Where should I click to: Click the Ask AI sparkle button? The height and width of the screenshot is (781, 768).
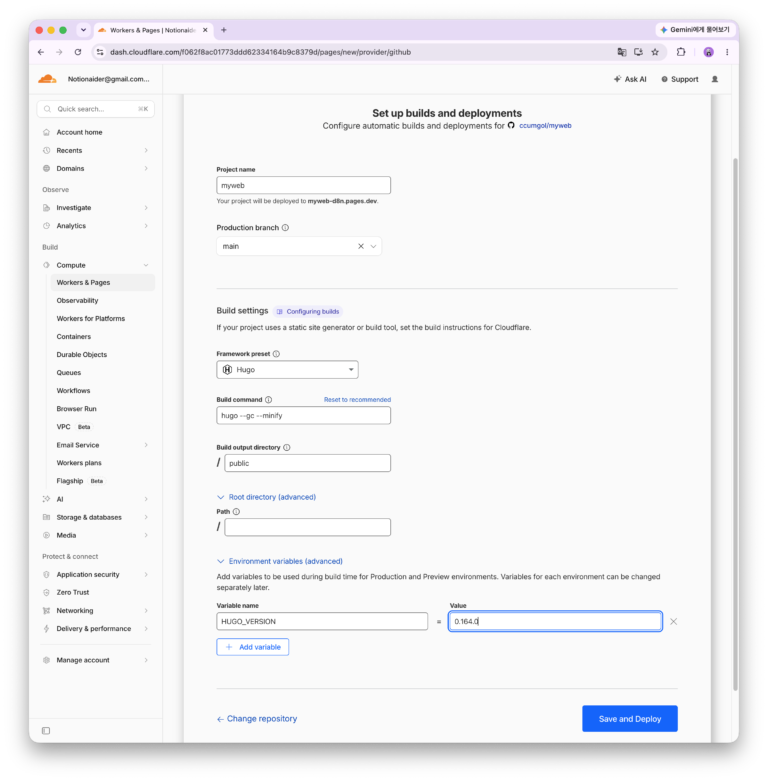(630, 79)
